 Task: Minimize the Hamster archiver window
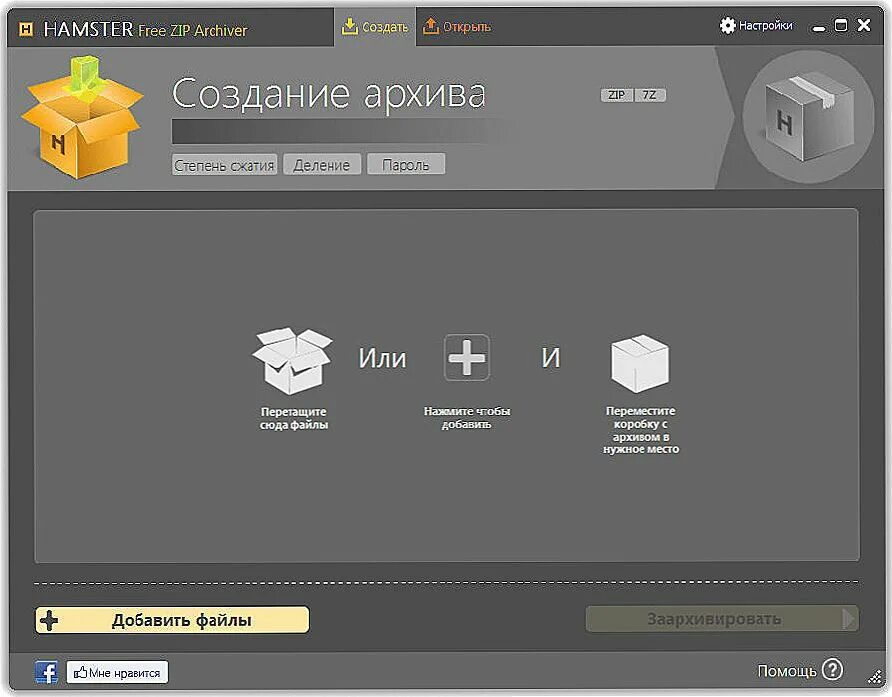tap(819, 27)
